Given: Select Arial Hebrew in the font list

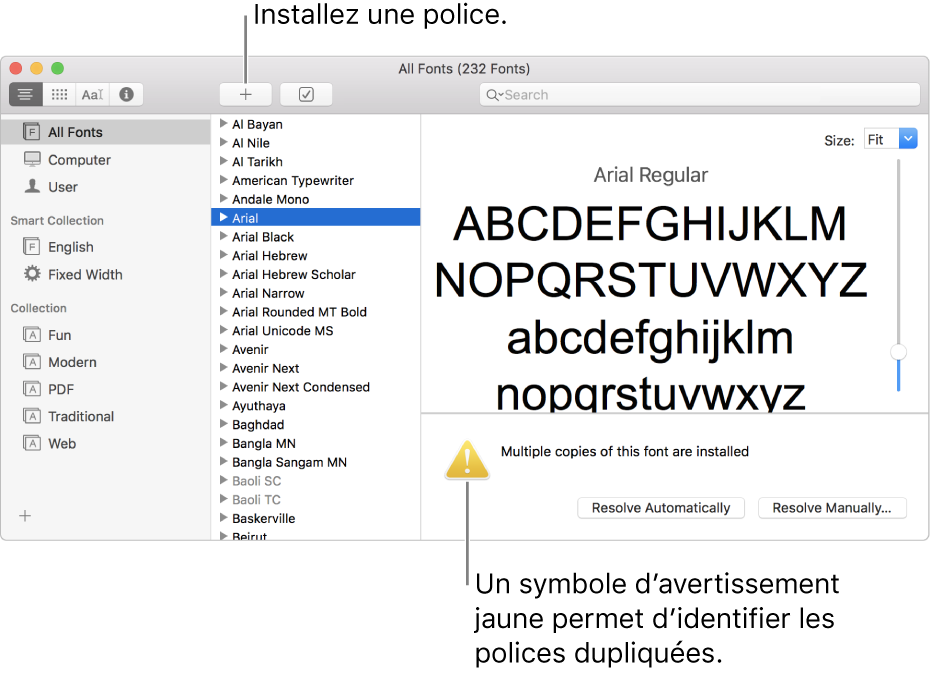Looking at the screenshot, I should tap(316, 256).
